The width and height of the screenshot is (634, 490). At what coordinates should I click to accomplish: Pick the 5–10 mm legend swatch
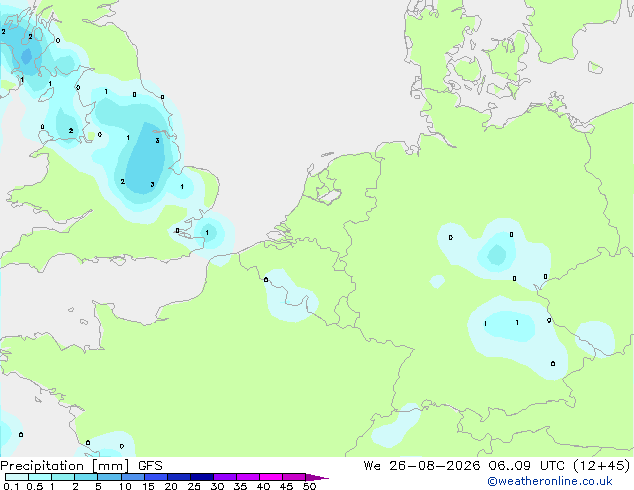[x=109, y=477]
